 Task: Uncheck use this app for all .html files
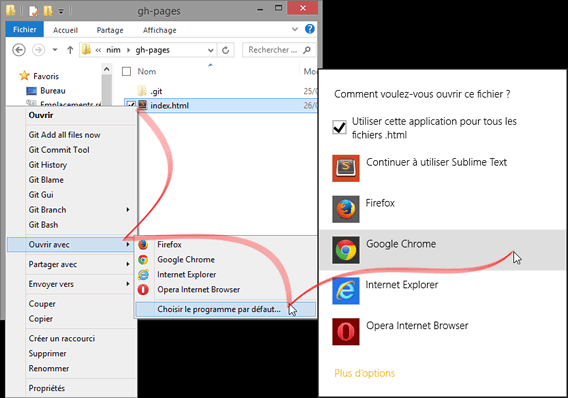(339, 127)
